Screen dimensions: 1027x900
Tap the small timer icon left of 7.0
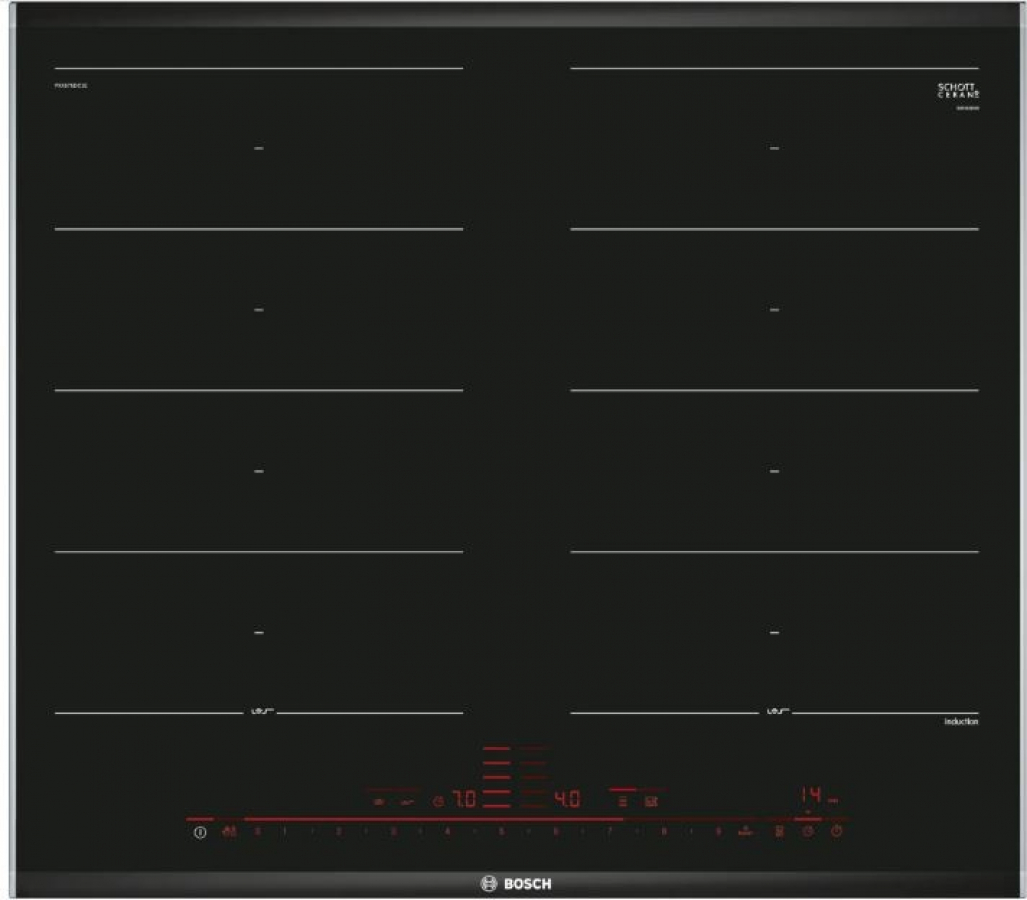(438, 801)
